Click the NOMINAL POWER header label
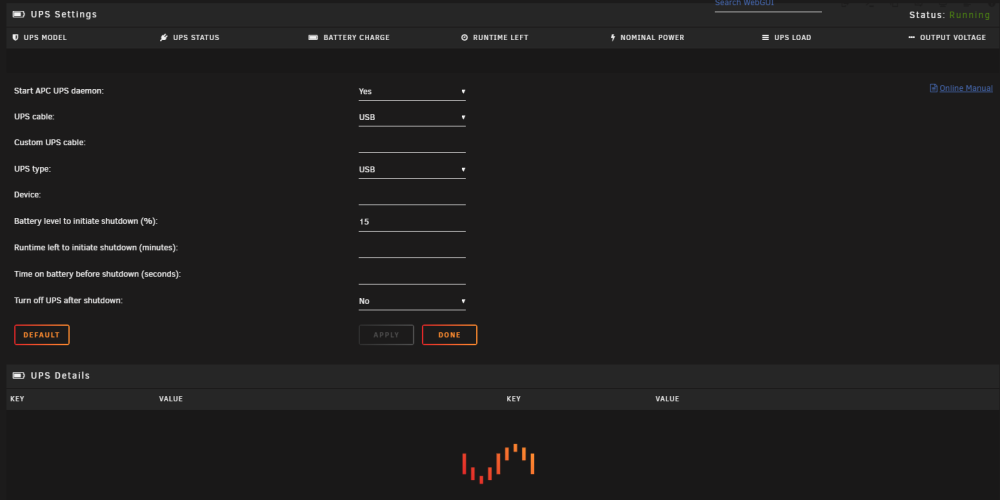This screenshot has width=1000, height=500. pyautogui.click(x=652, y=38)
